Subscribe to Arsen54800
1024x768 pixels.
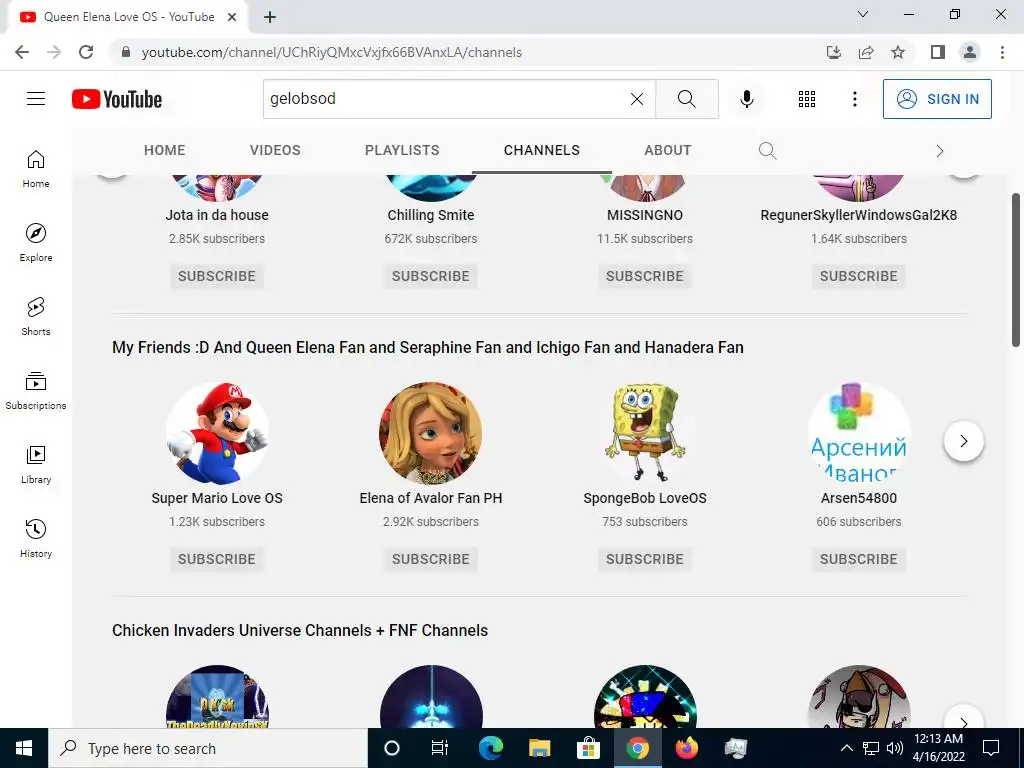(x=859, y=559)
